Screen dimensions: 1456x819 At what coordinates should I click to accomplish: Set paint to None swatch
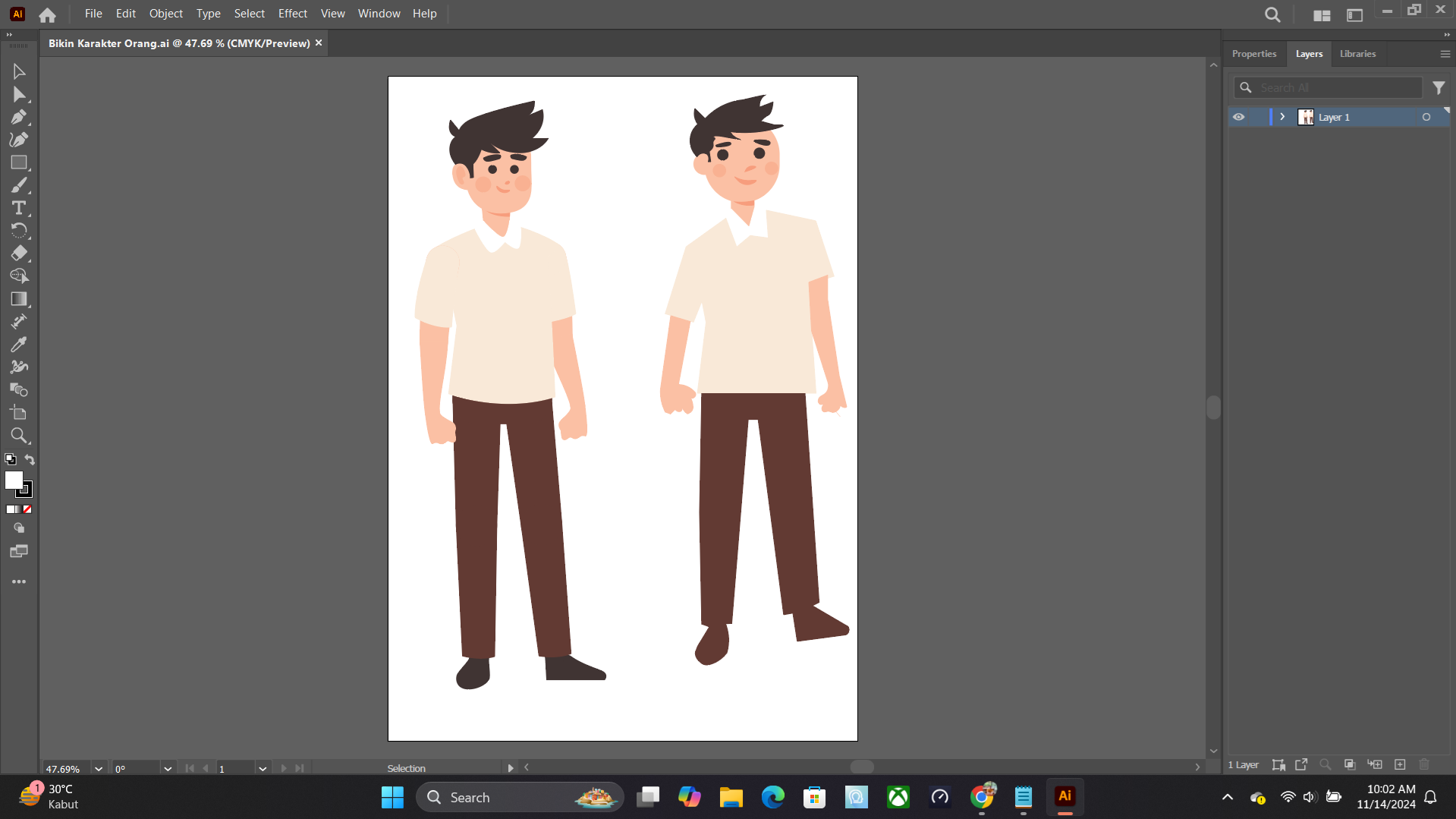(27, 509)
